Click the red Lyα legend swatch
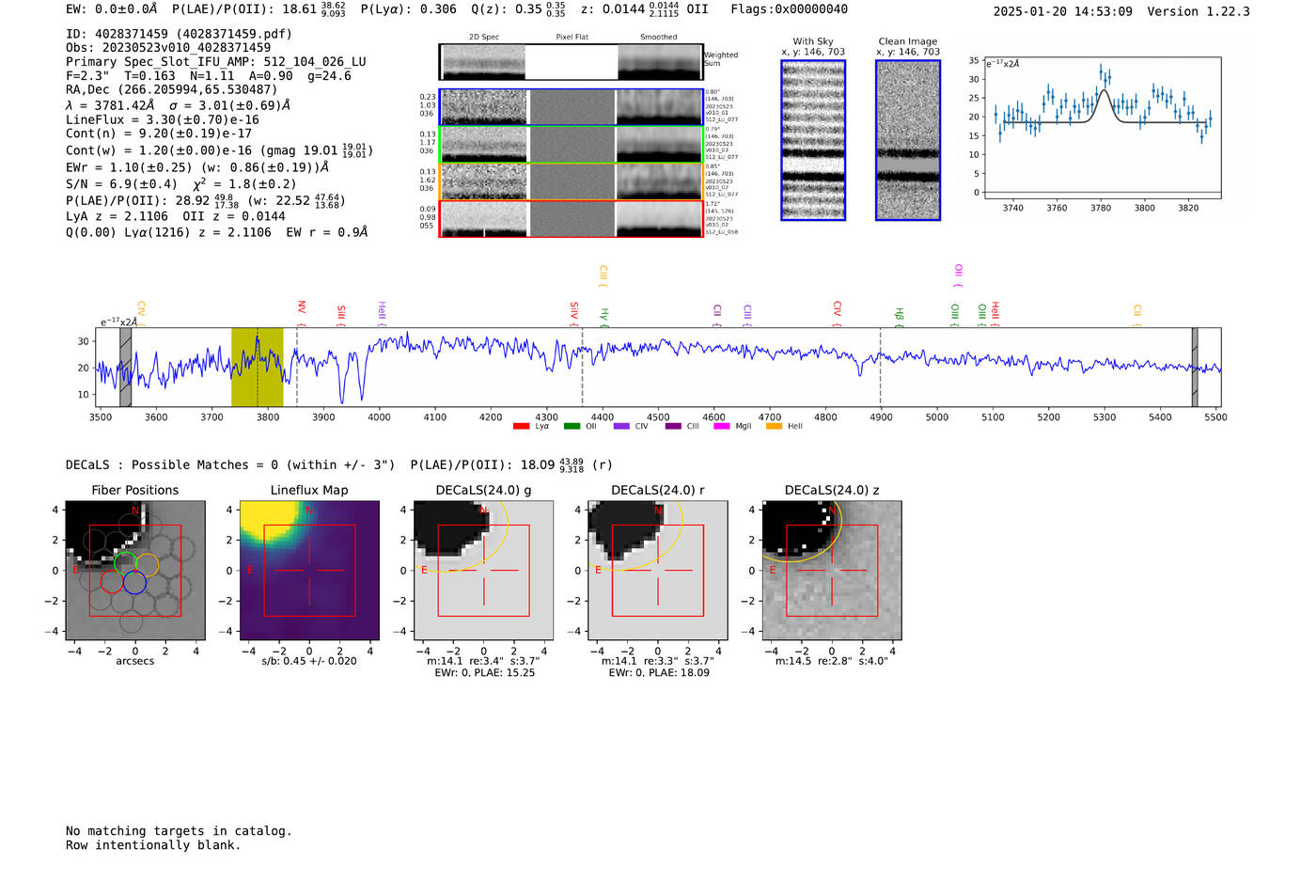The height and width of the screenshot is (896, 1316). pos(521,427)
